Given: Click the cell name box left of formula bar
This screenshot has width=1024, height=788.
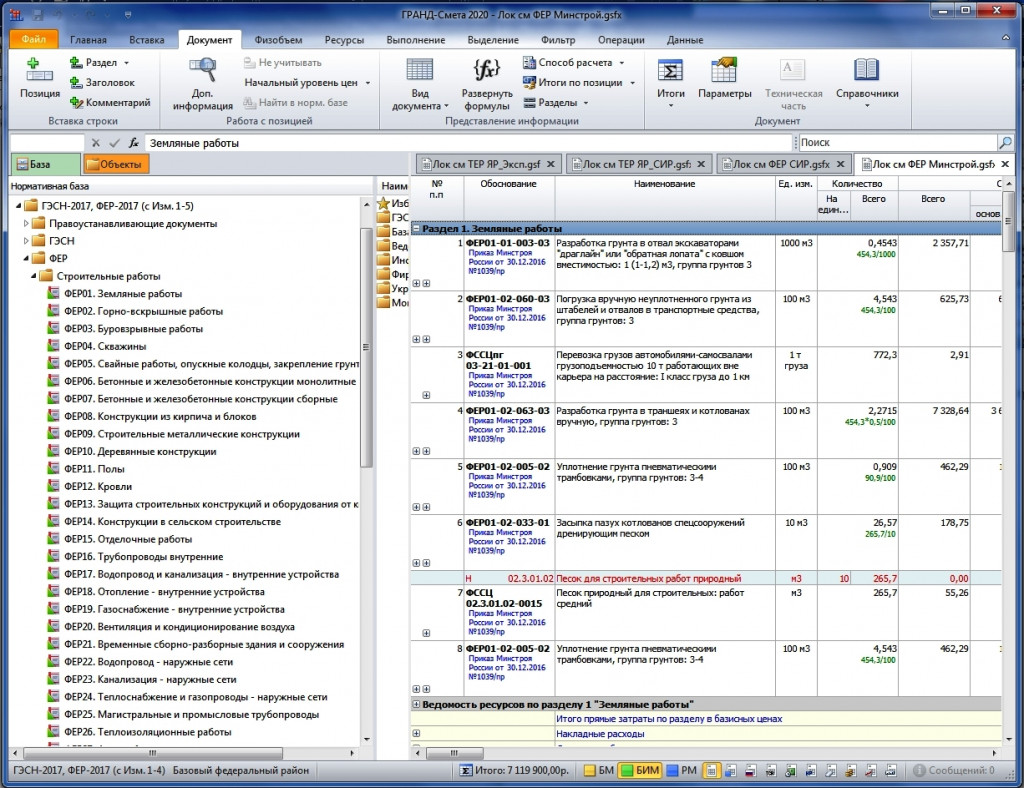Looking at the screenshot, I should tap(48, 143).
